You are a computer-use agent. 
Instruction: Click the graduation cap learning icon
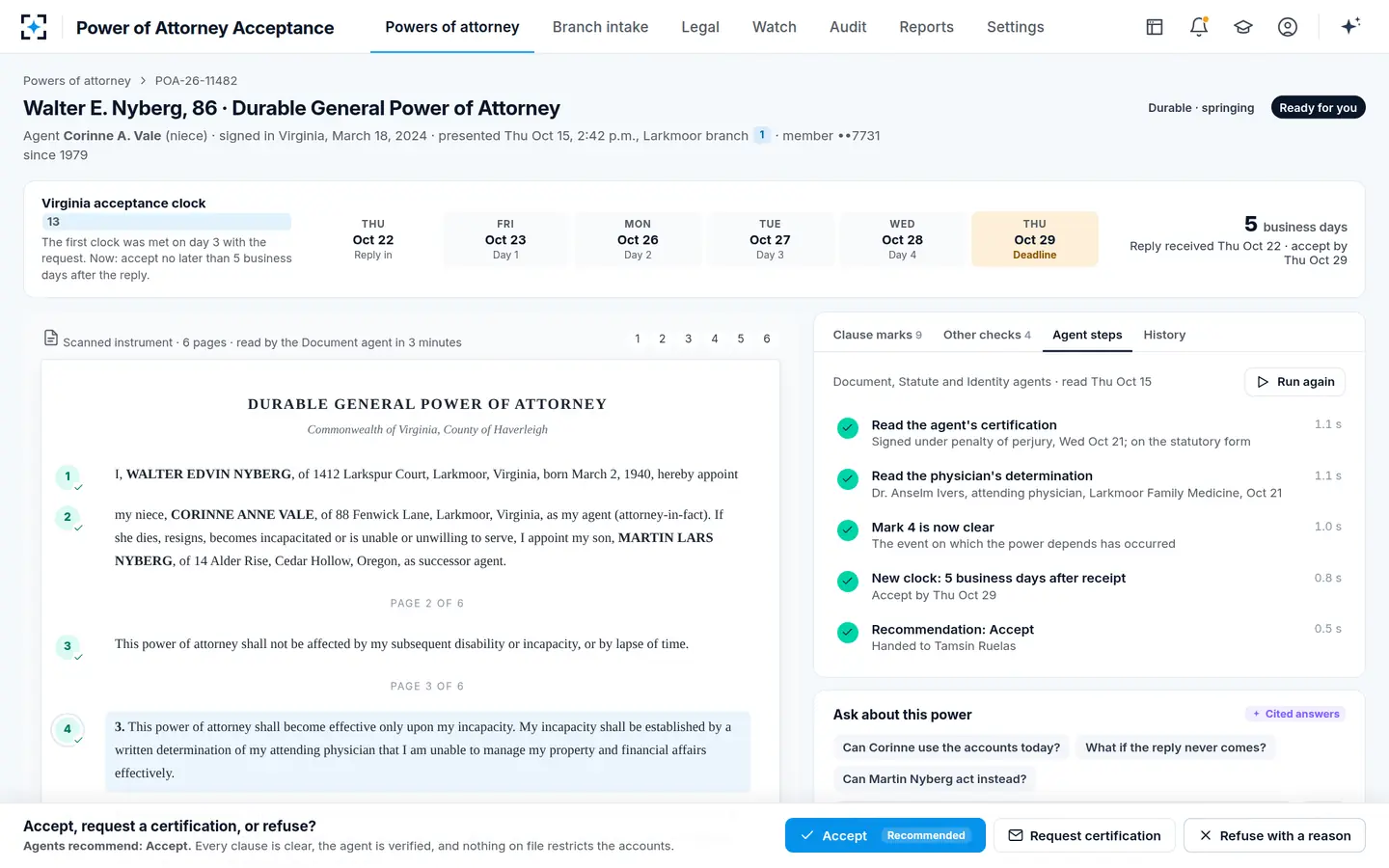(1243, 27)
